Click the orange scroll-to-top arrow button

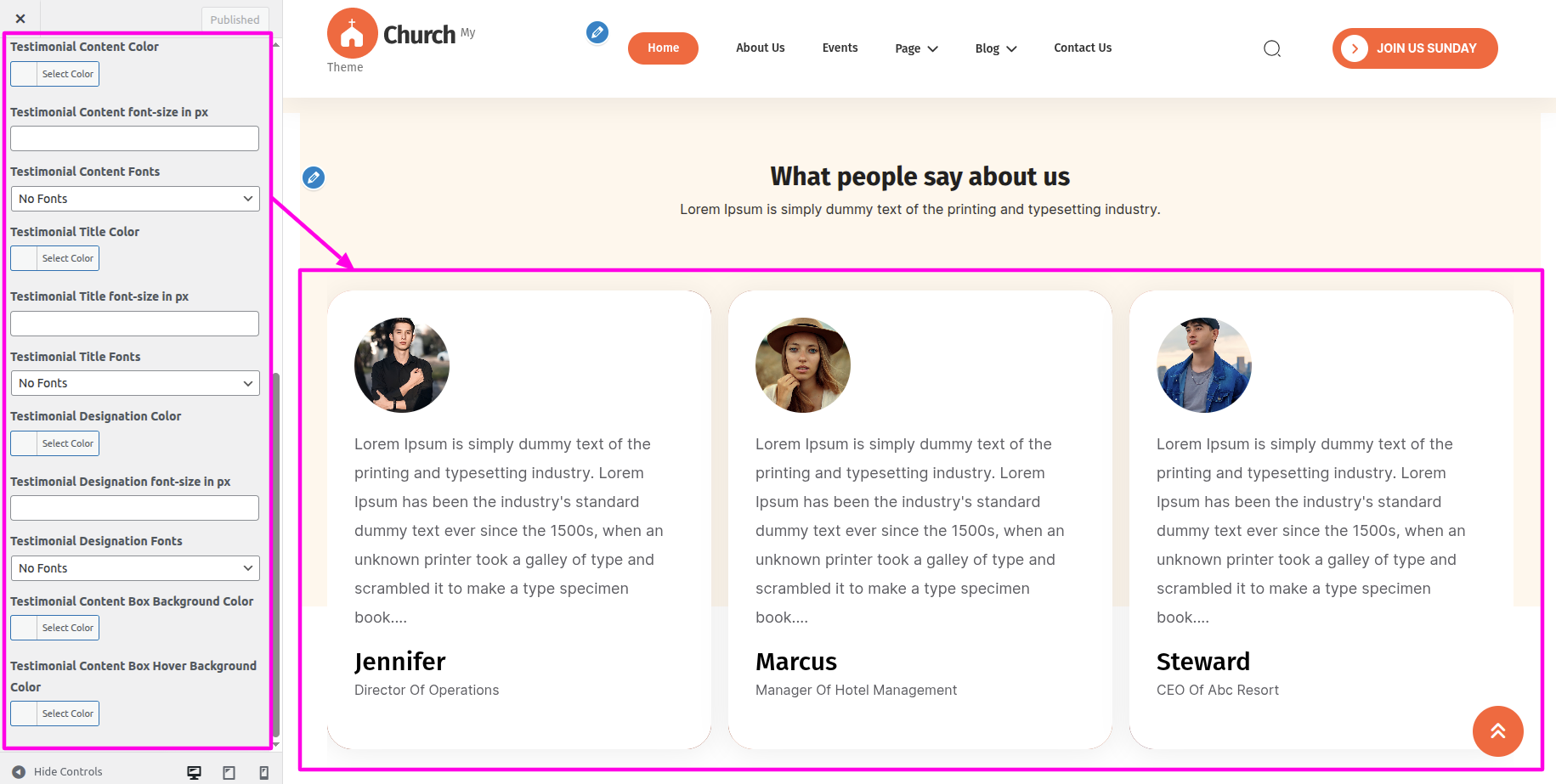pyautogui.click(x=1497, y=730)
